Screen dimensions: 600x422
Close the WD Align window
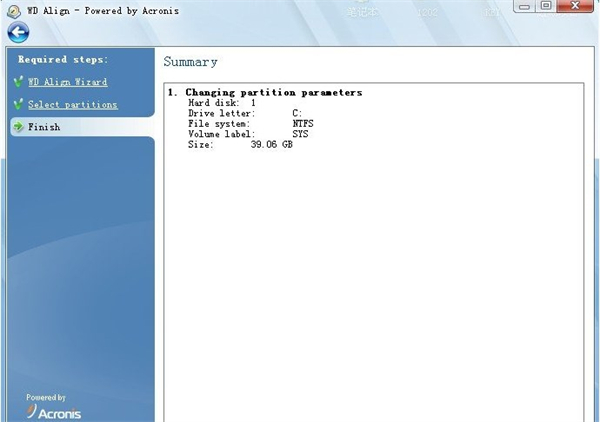coord(575,6)
